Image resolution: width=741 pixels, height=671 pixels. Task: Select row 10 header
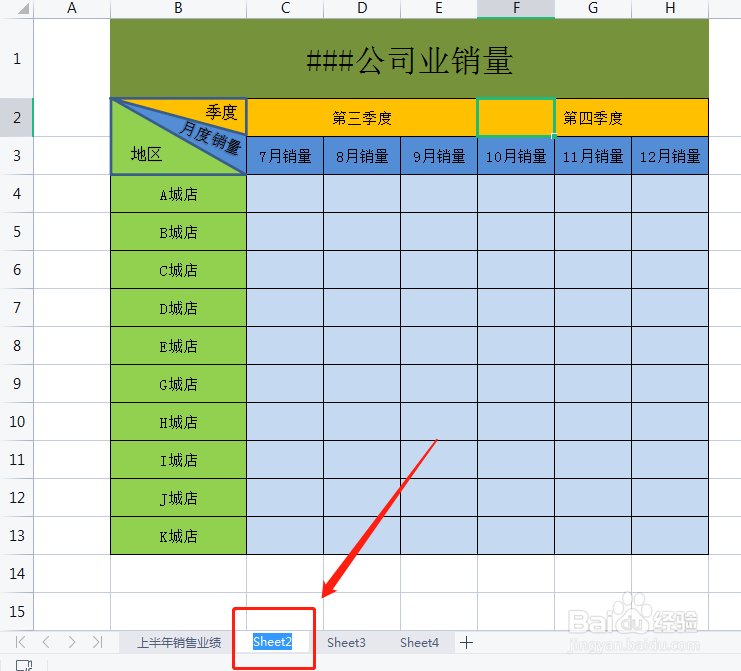17,422
